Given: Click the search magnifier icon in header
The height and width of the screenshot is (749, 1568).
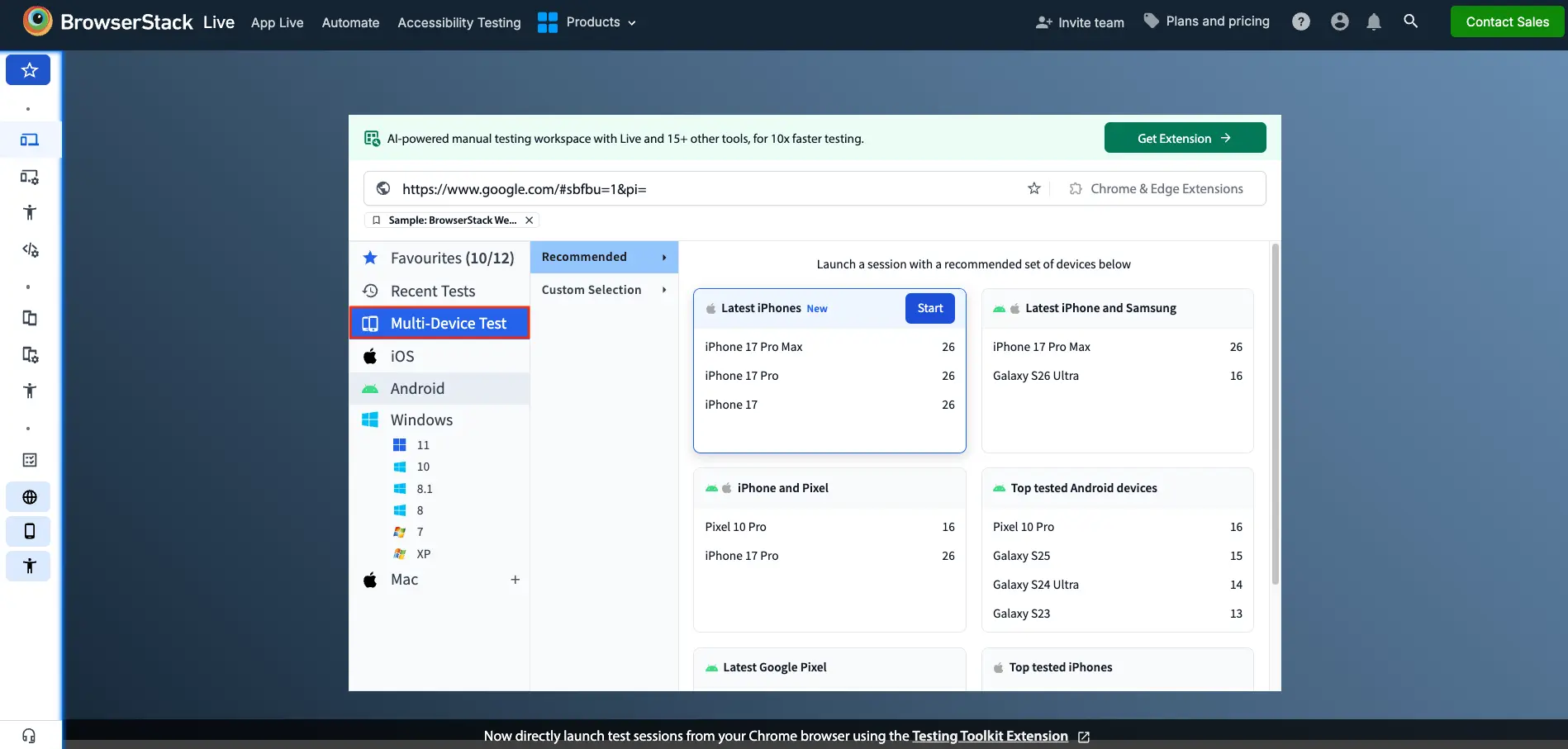Looking at the screenshot, I should pos(1410,21).
